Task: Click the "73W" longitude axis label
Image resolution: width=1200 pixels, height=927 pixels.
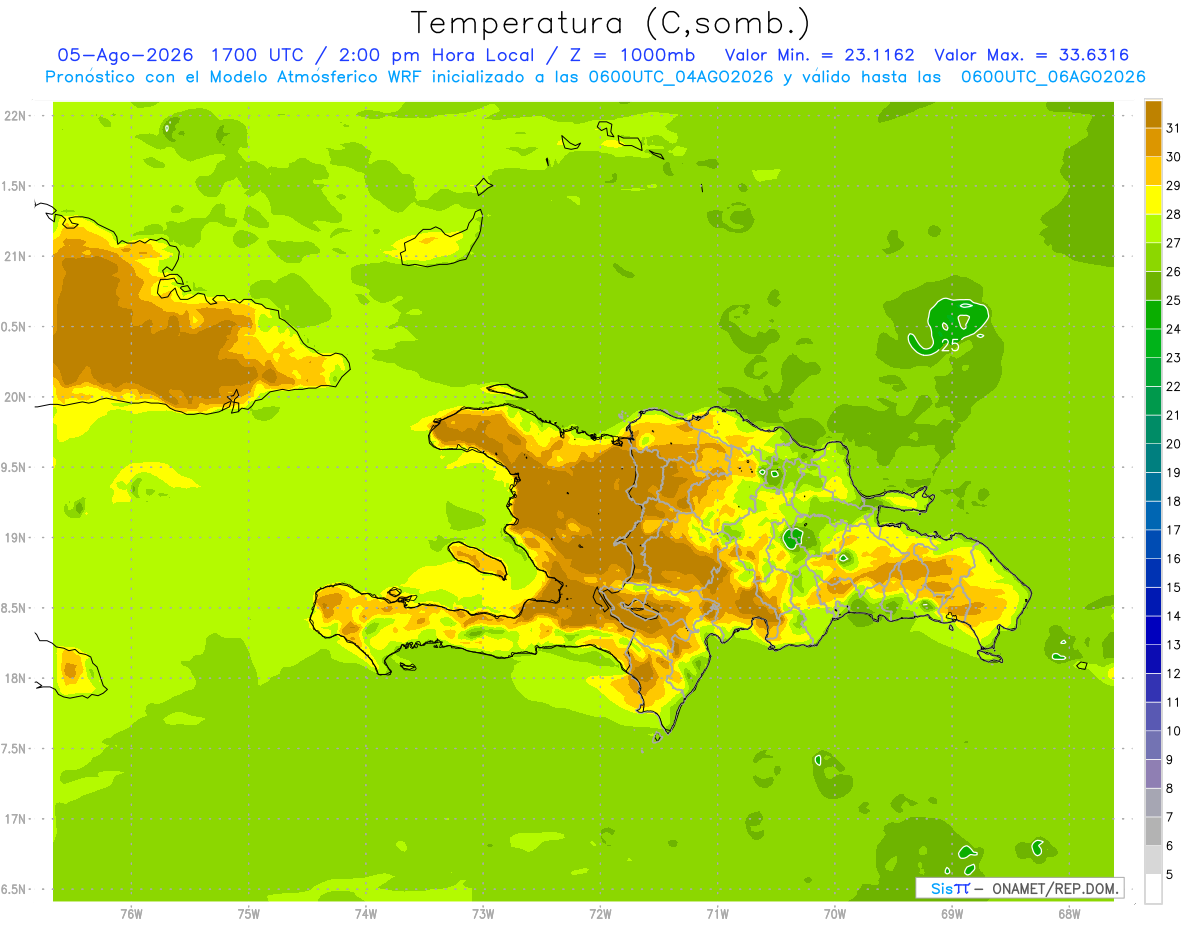Action: click(x=483, y=913)
